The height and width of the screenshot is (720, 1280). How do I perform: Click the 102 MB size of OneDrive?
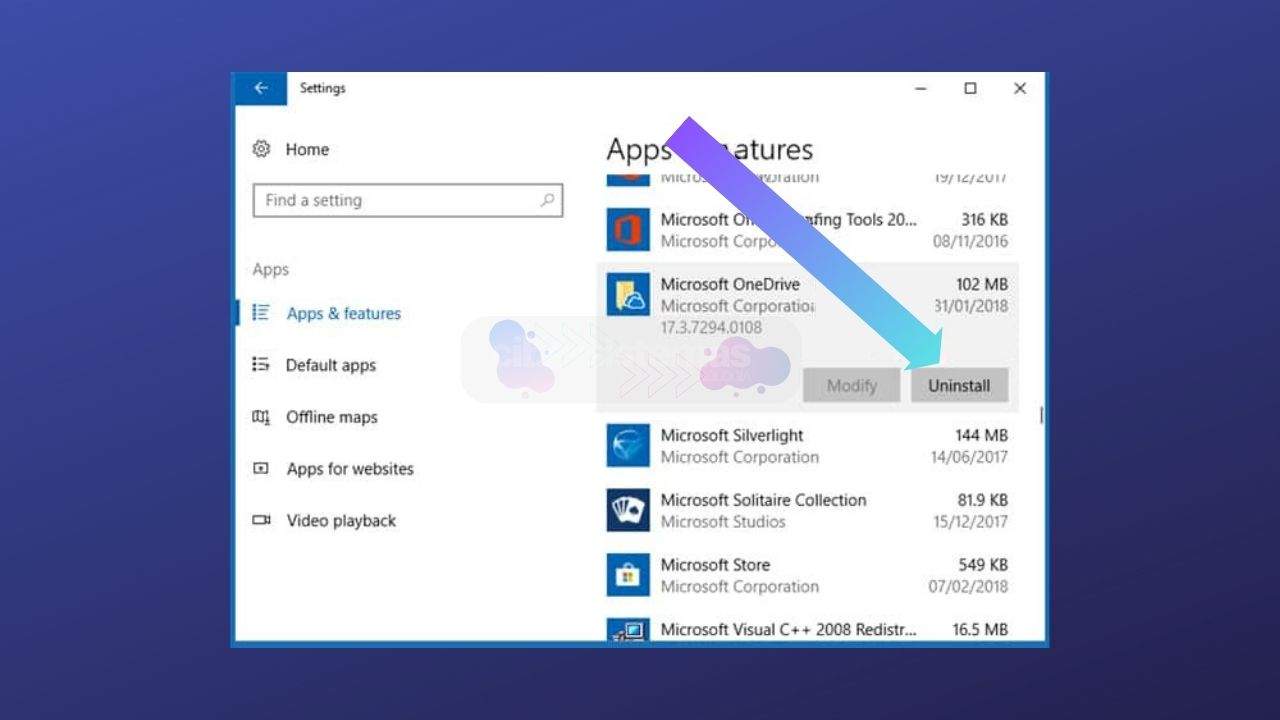pos(982,284)
